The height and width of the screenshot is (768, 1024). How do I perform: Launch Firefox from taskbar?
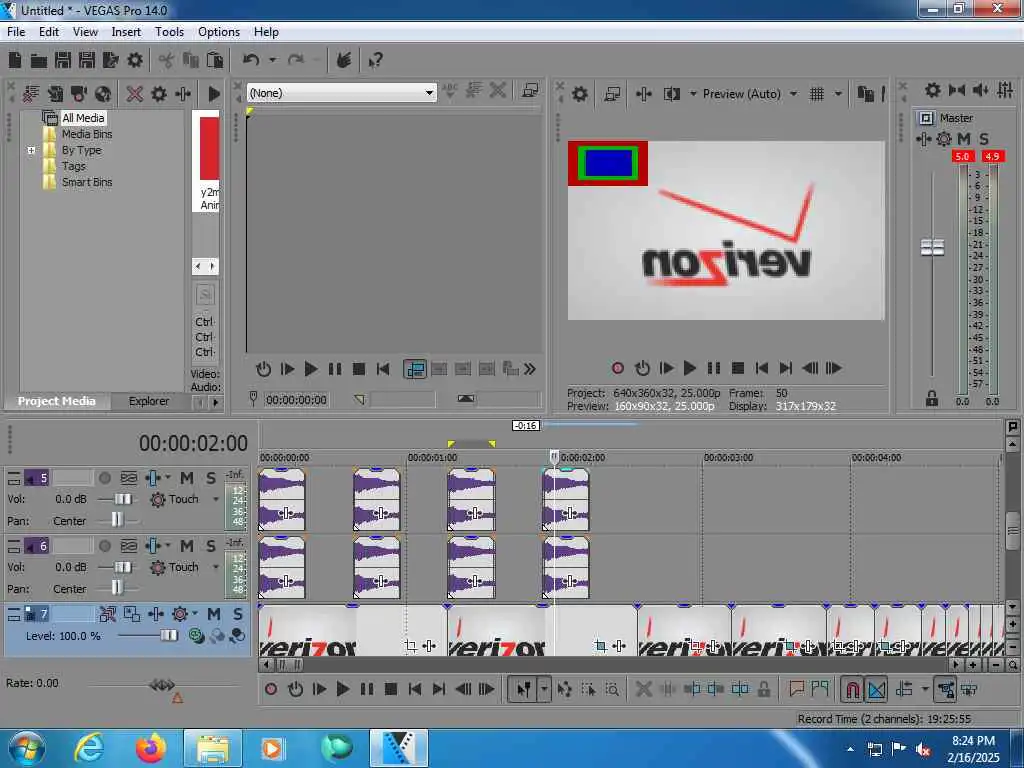150,748
